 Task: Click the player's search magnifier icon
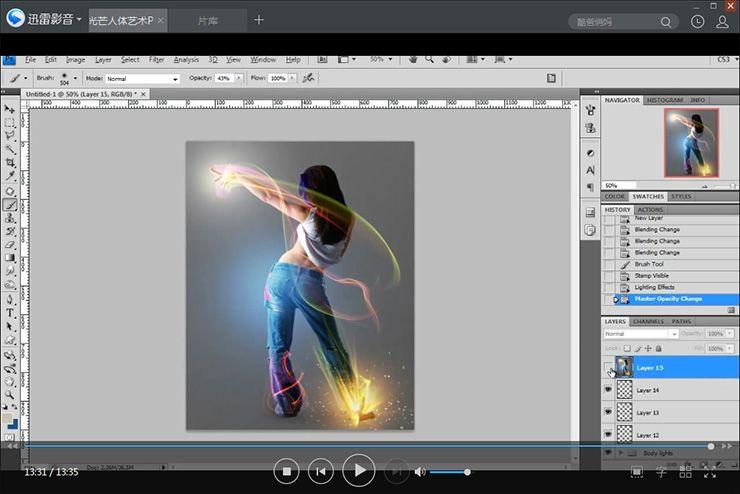pos(665,22)
